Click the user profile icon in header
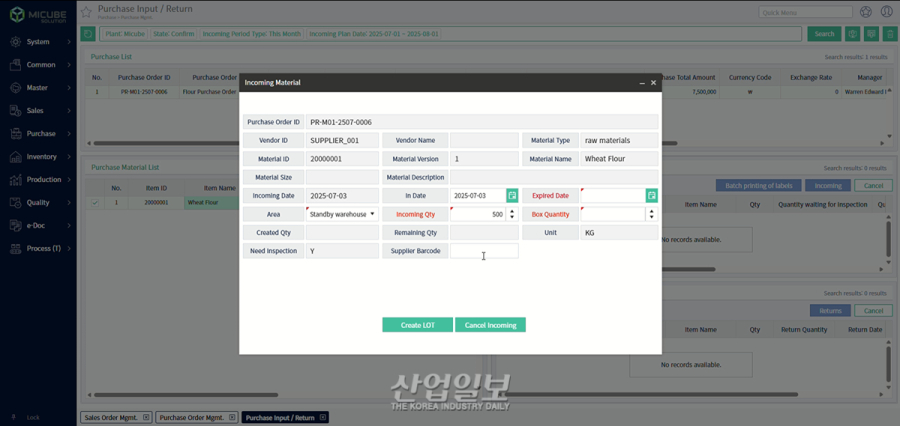900x426 pixels. [886, 12]
